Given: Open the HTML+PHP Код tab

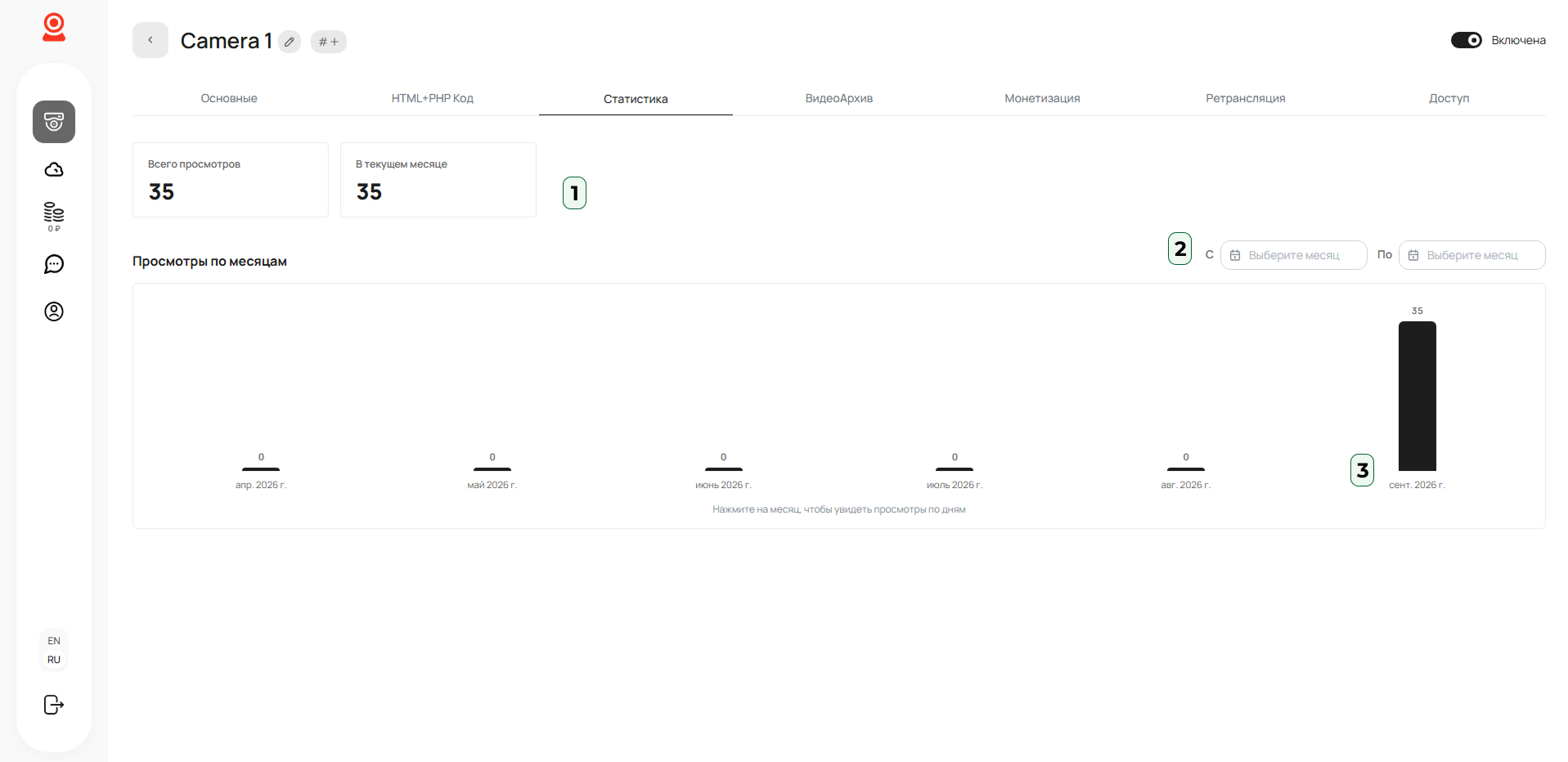Looking at the screenshot, I should coord(433,98).
